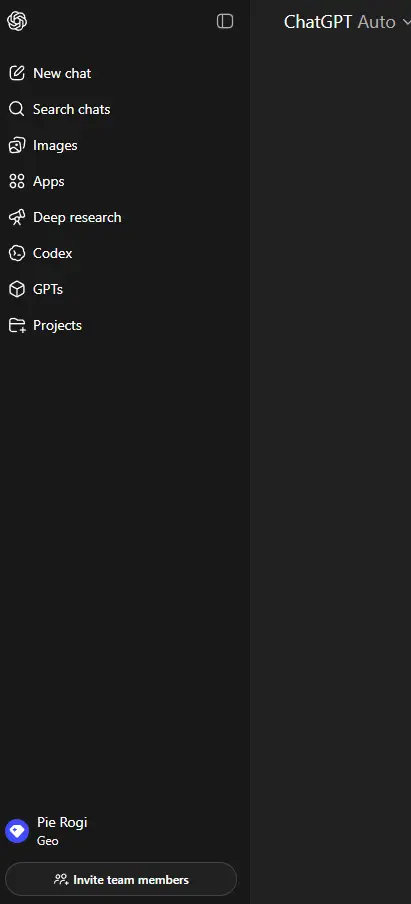Click the New chat pencil icon
The height and width of the screenshot is (904, 411).
(17, 73)
